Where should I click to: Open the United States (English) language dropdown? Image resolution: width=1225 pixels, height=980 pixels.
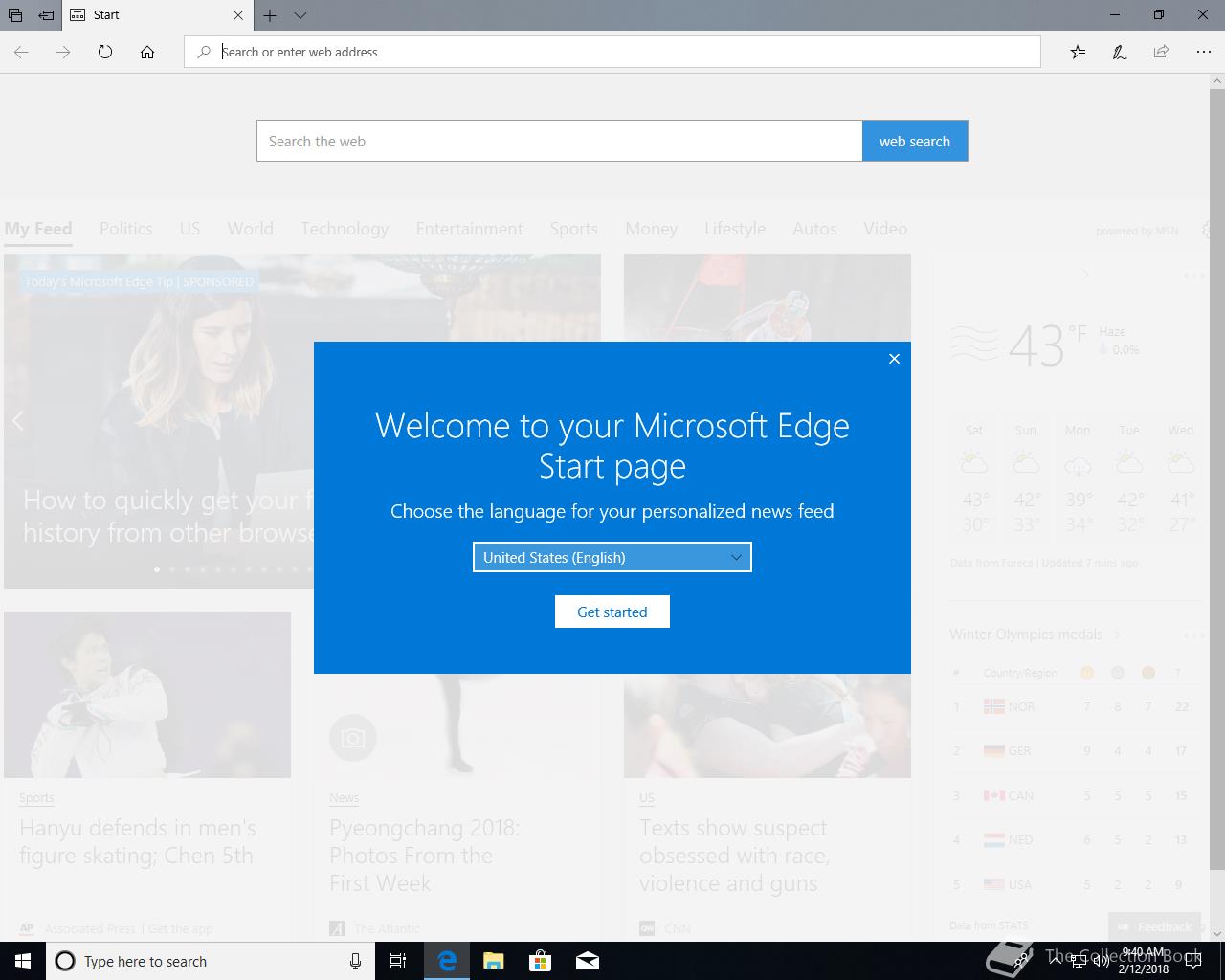(612, 557)
